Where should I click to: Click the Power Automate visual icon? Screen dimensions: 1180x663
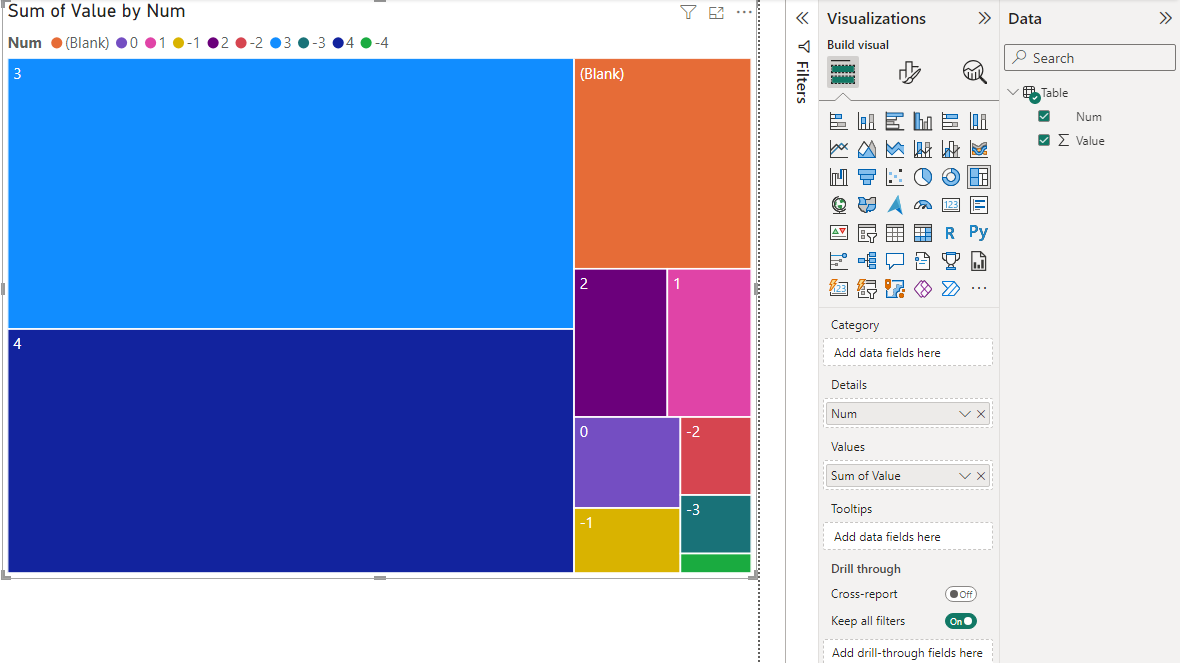tap(950, 289)
